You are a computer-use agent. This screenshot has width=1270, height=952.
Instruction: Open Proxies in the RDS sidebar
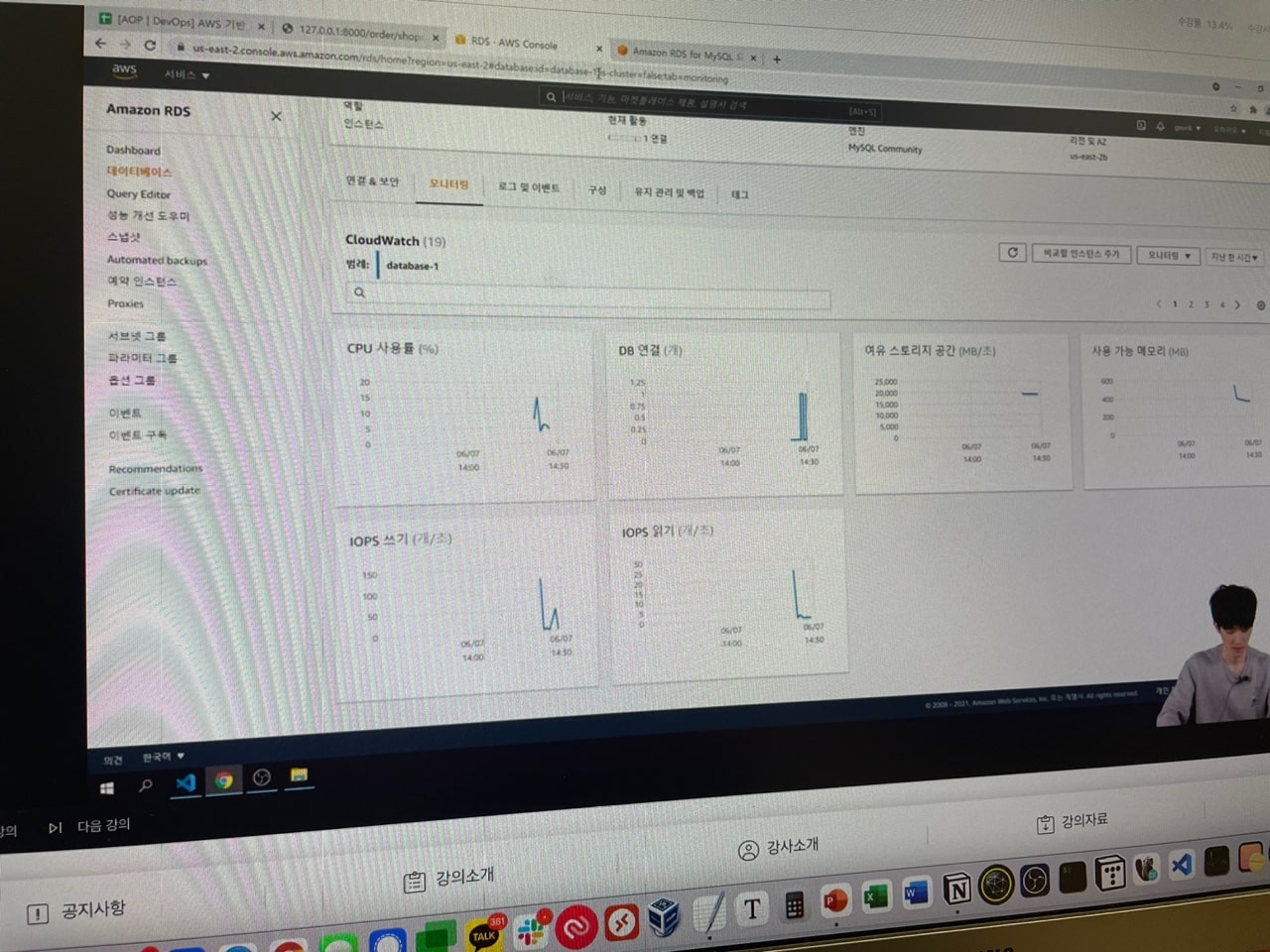click(126, 303)
